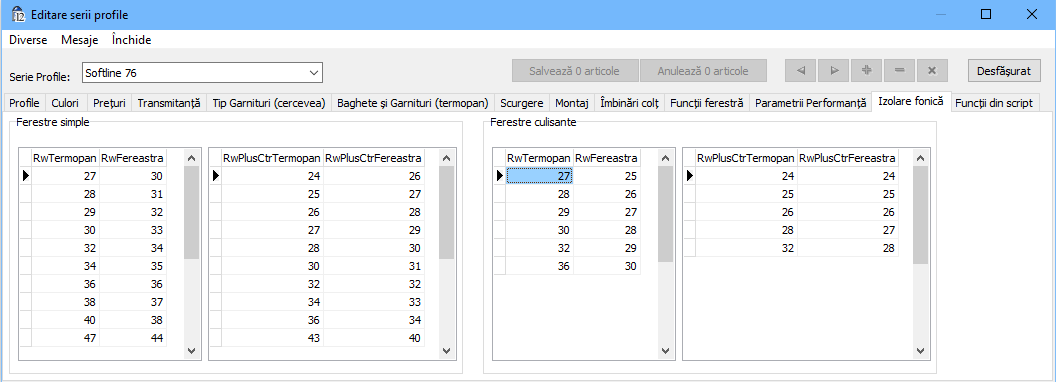Click scroll down arrow in first Ferestre culisante grid
1056x382 pixels.
[x=665, y=350]
